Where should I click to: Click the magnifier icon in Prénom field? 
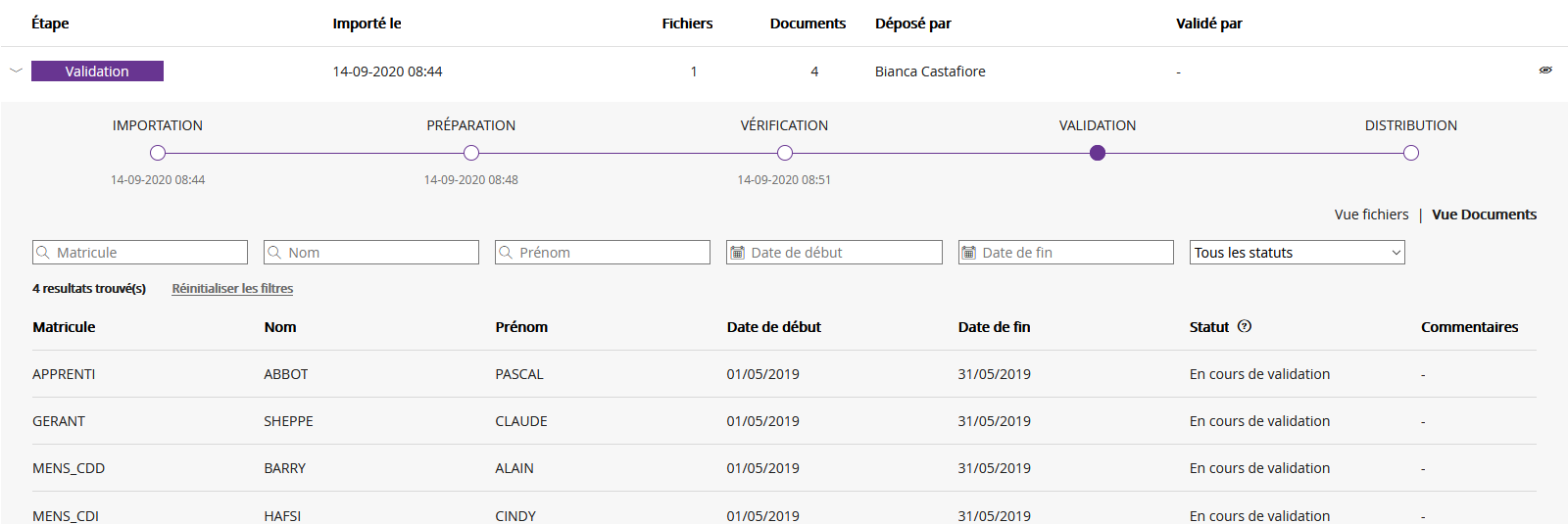506,253
